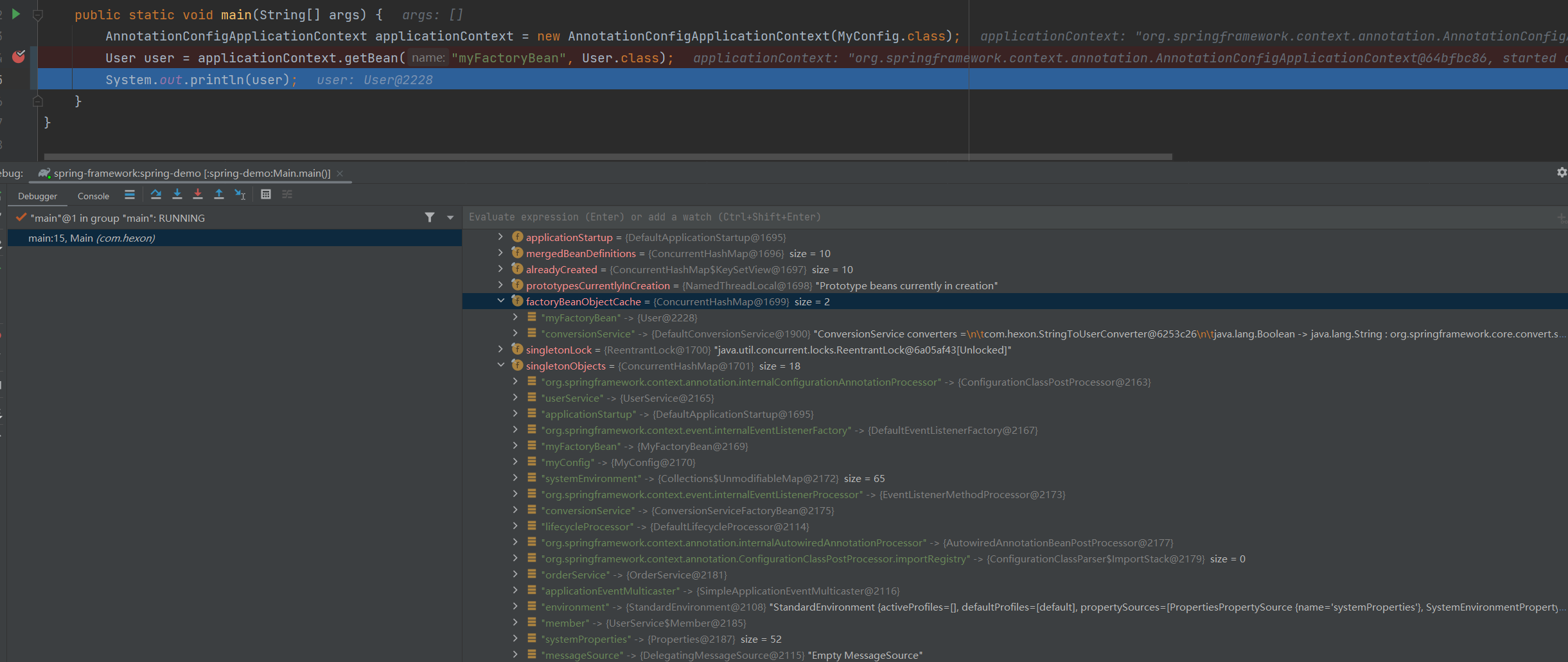Click the green run arrow beside main method
Image resolution: width=1568 pixels, height=662 pixels.
point(16,13)
